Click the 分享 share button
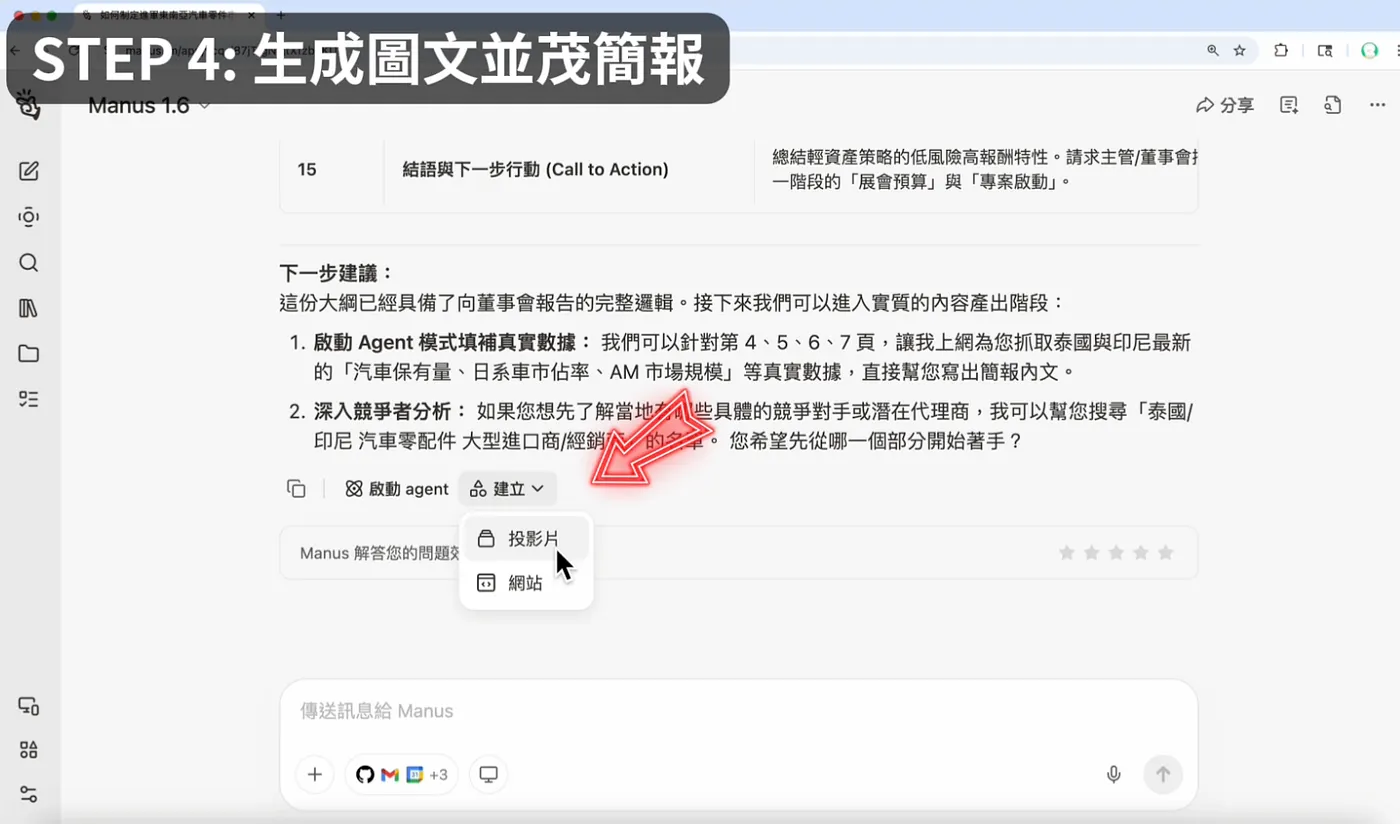The width and height of the screenshot is (1400, 824). pyautogui.click(x=1225, y=105)
